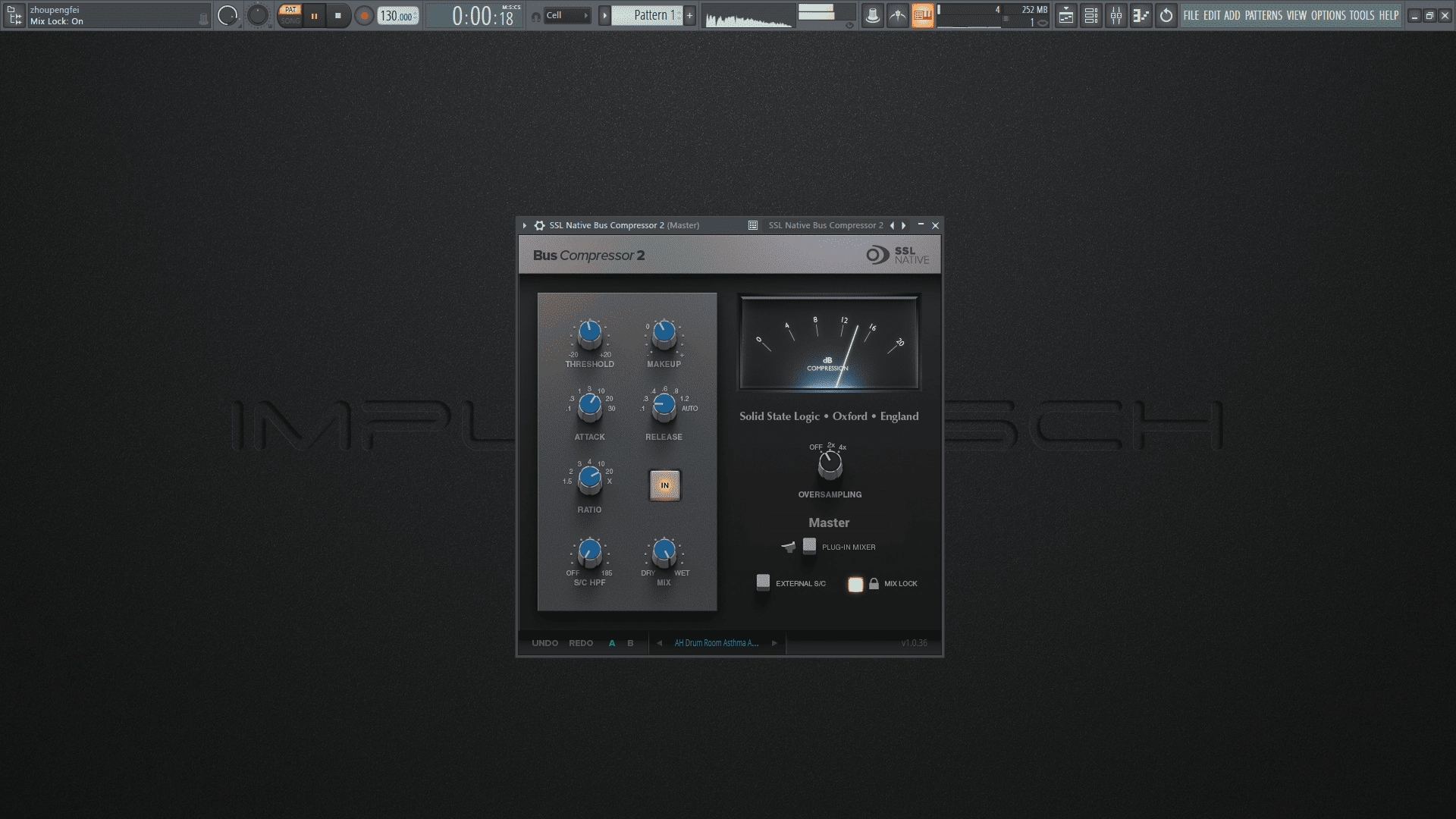This screenshot has width=1456, height=819.
Task: Open the Piano Roll icon
Action: 1141,15
